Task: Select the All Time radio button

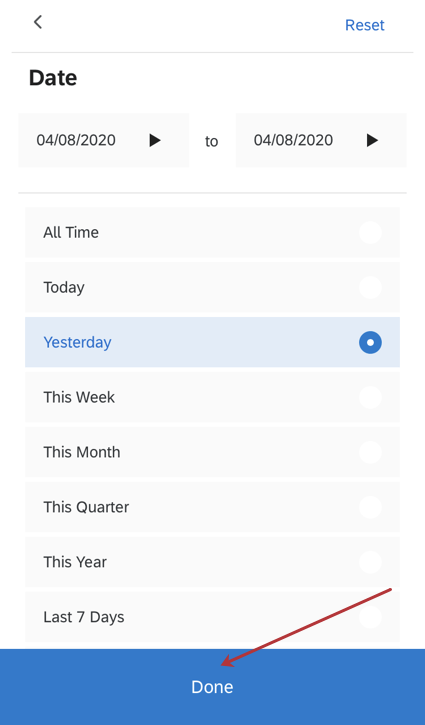Action: tap(370, 232)
